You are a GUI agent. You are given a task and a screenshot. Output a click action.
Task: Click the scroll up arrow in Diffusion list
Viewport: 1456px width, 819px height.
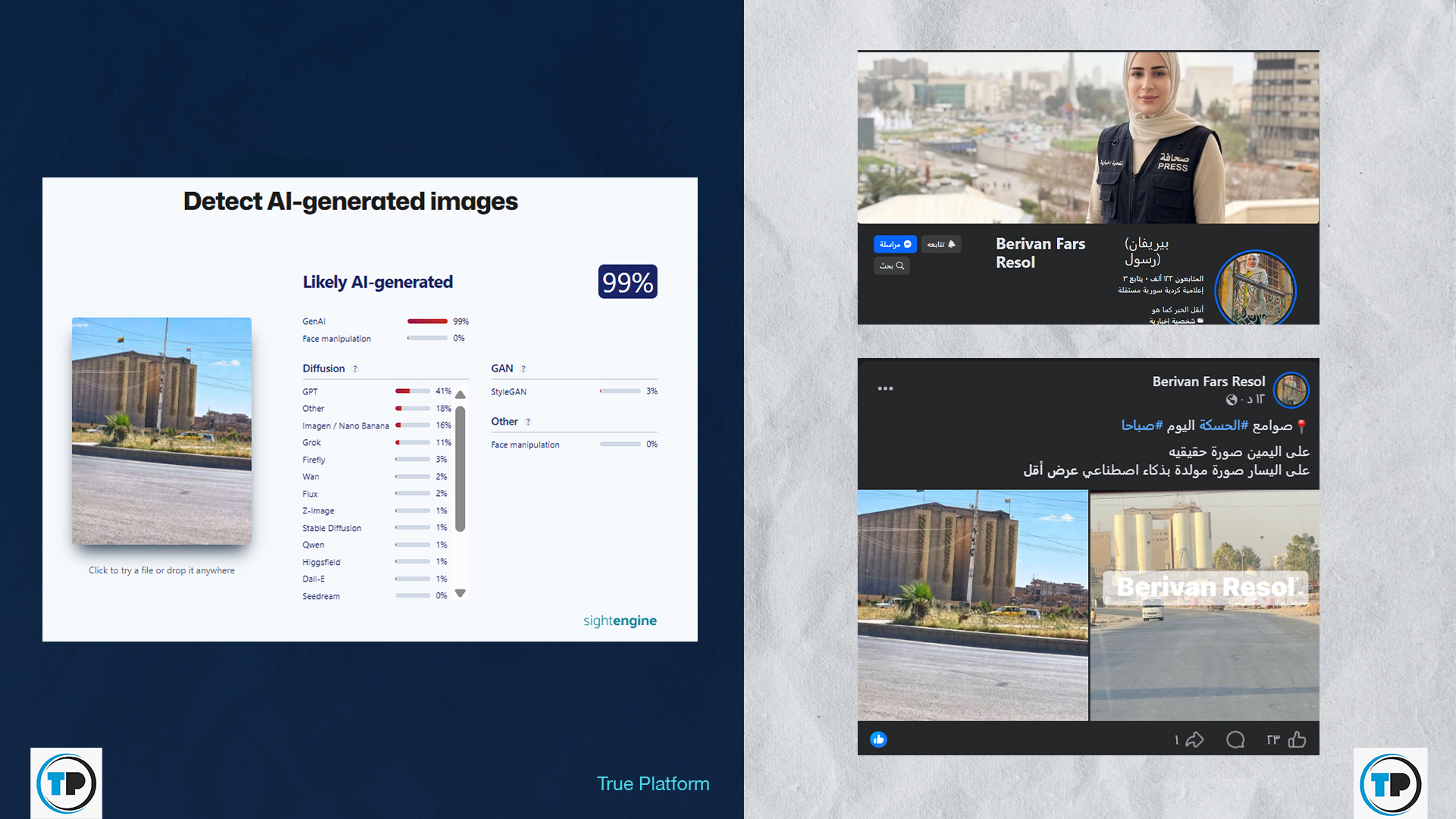pos(460,394)
